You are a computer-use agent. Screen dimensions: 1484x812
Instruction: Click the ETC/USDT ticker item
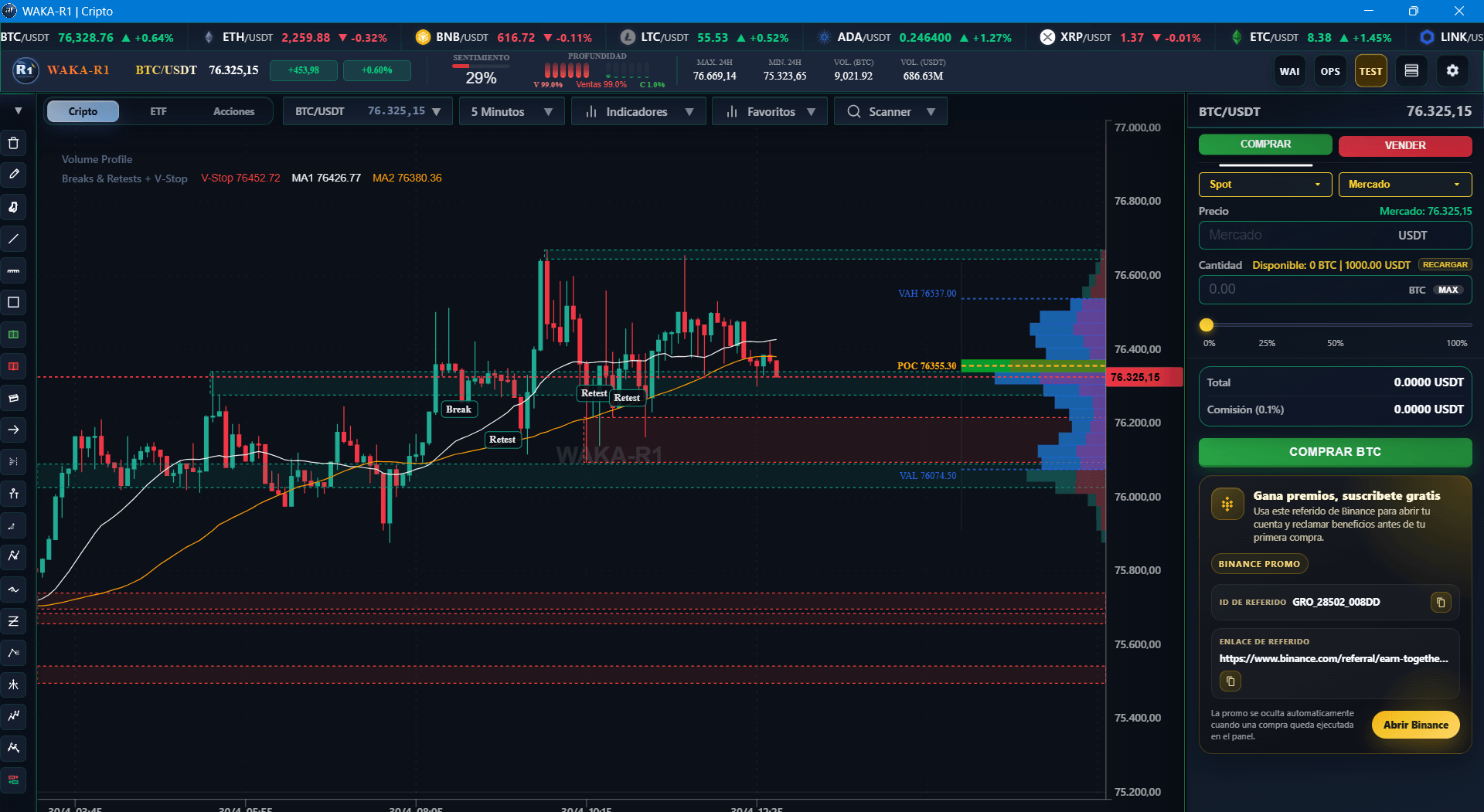click(x=1309, y=37)
